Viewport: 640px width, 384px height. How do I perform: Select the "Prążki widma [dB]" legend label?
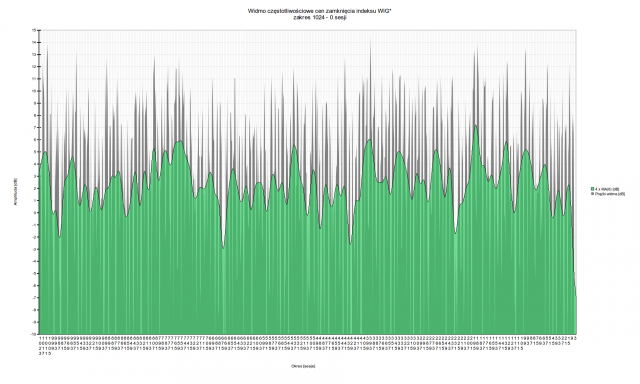tap(610, 194)
